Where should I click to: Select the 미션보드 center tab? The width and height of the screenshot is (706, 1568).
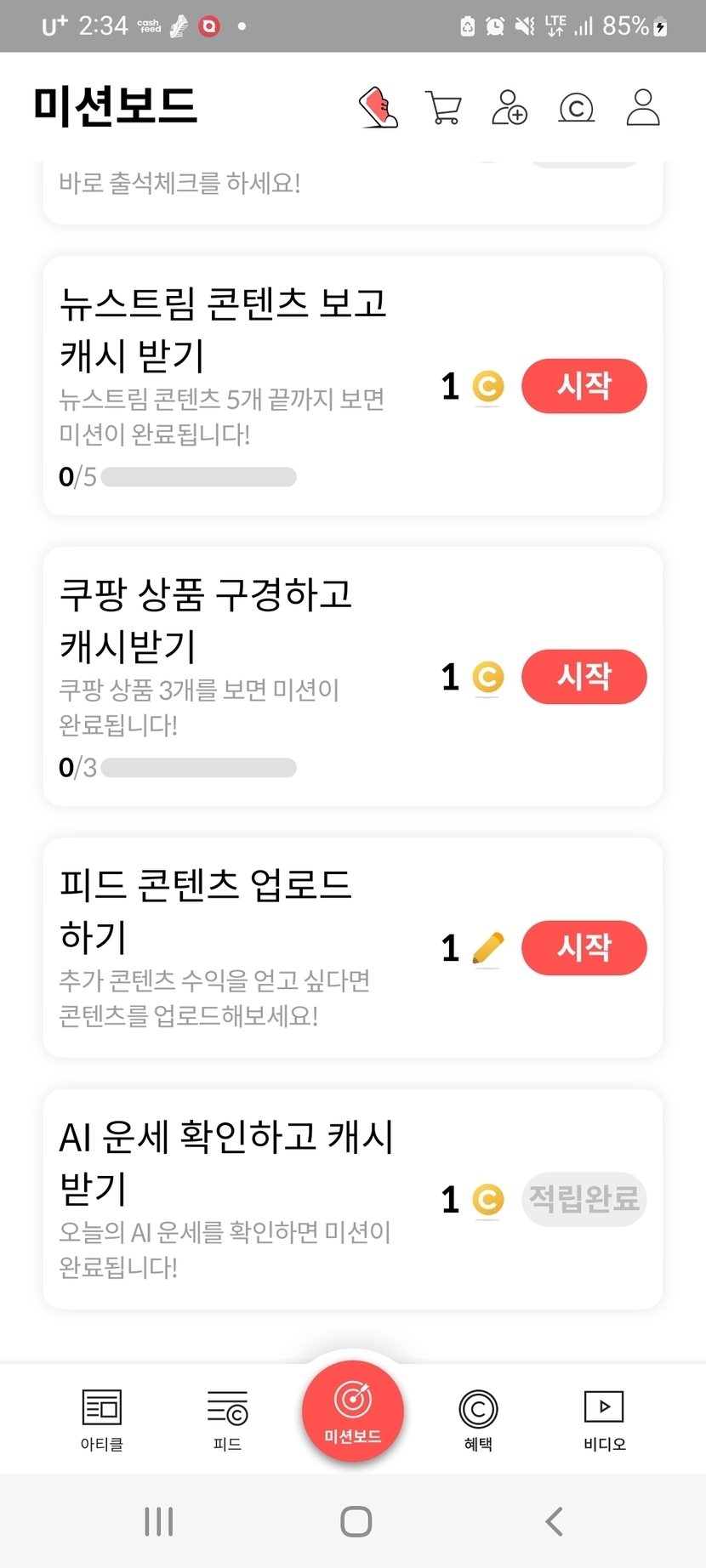[x=352, y=1412]
